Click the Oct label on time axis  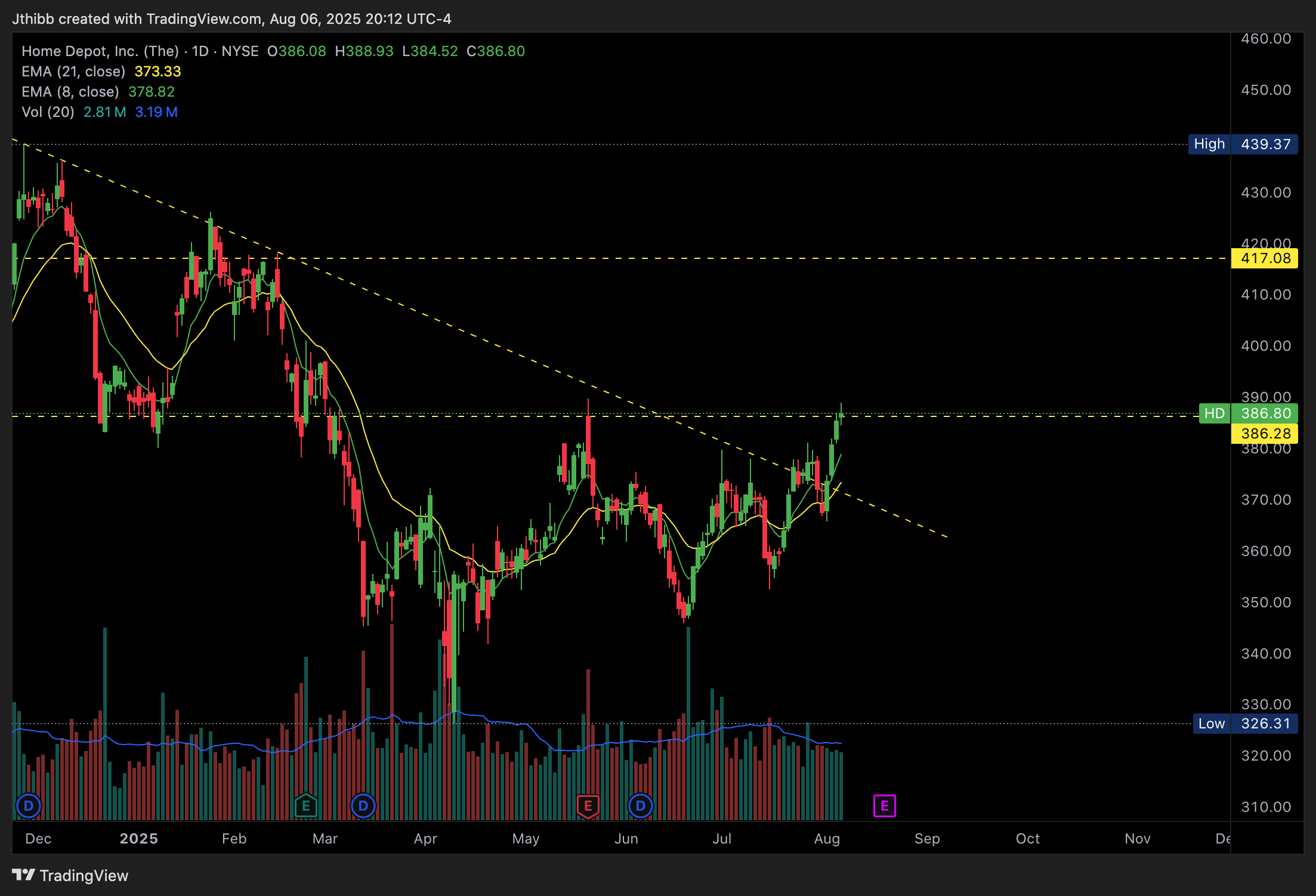[1027, 839]
